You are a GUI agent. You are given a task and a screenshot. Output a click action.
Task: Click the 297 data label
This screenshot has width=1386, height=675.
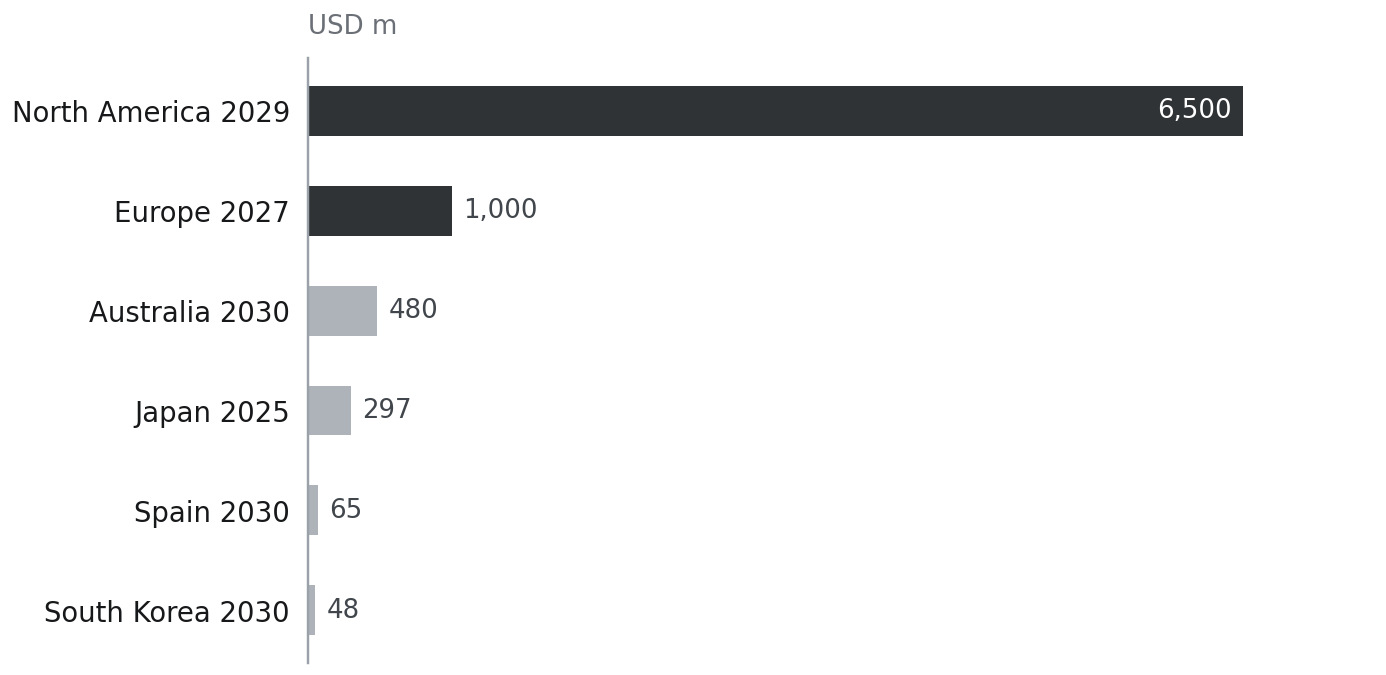tap(387, 410)
